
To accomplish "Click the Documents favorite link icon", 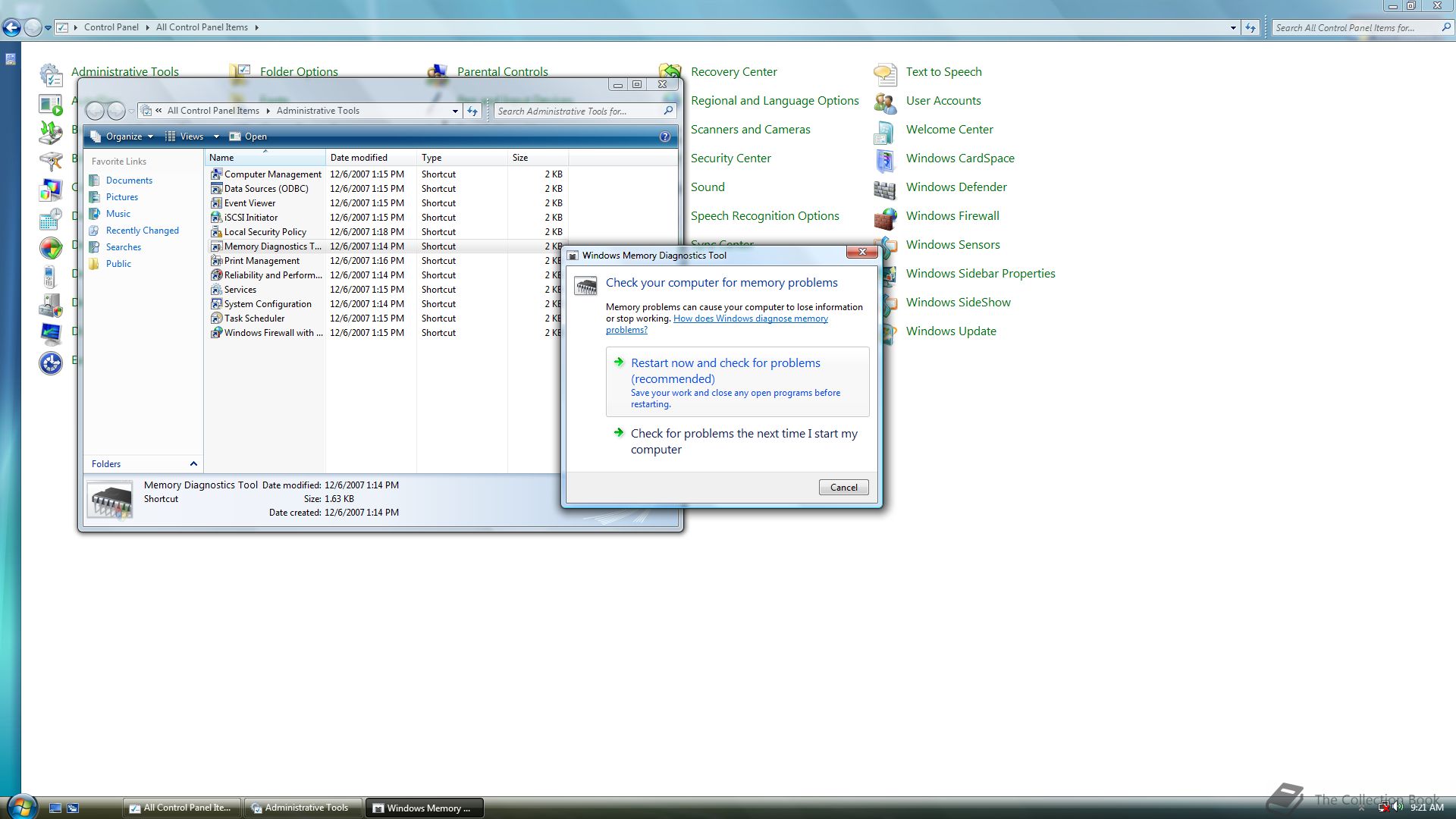I will (x=94, y=180).
